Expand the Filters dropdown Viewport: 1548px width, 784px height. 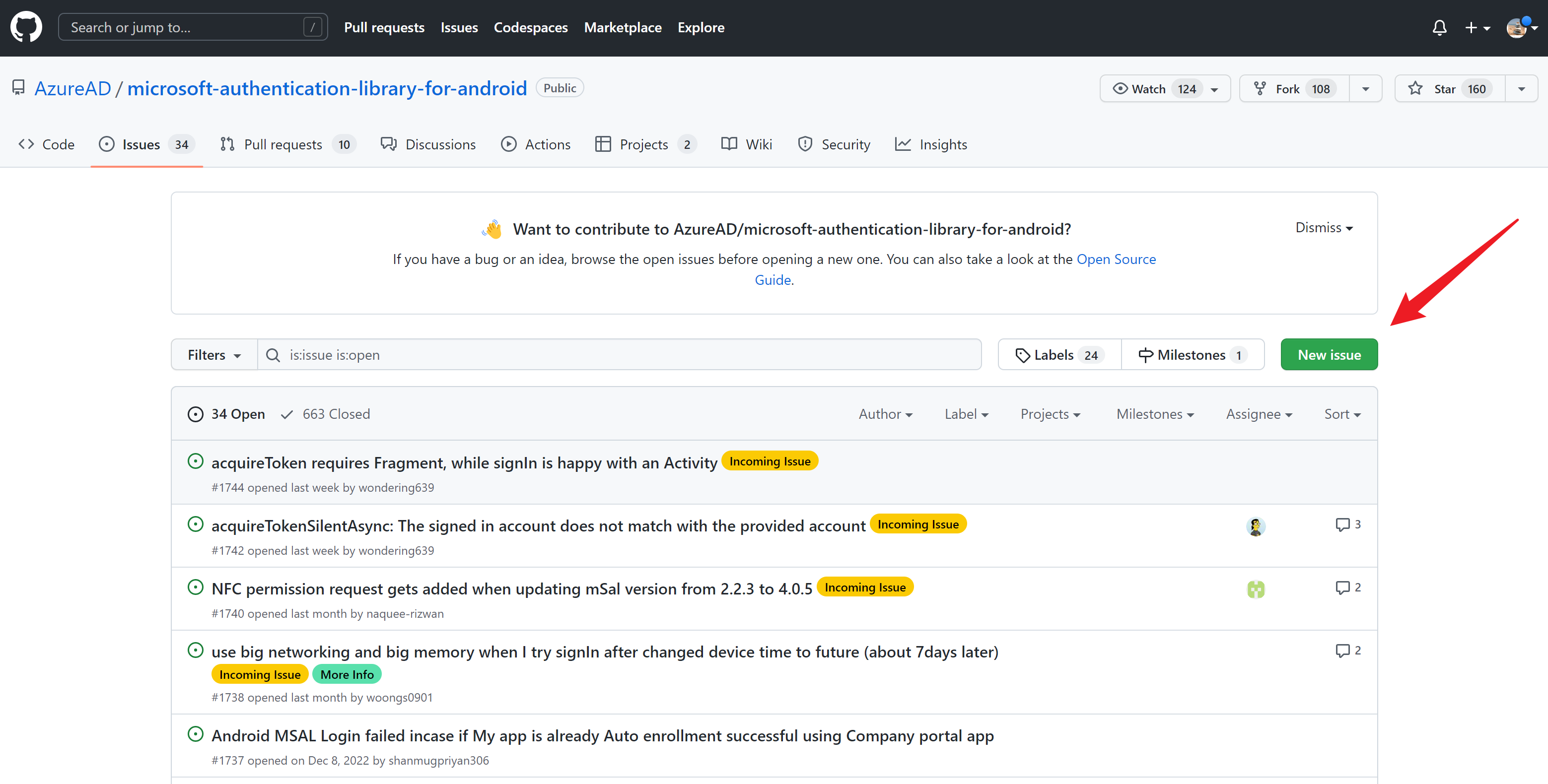pyautogui.click(x=214, y=355)
